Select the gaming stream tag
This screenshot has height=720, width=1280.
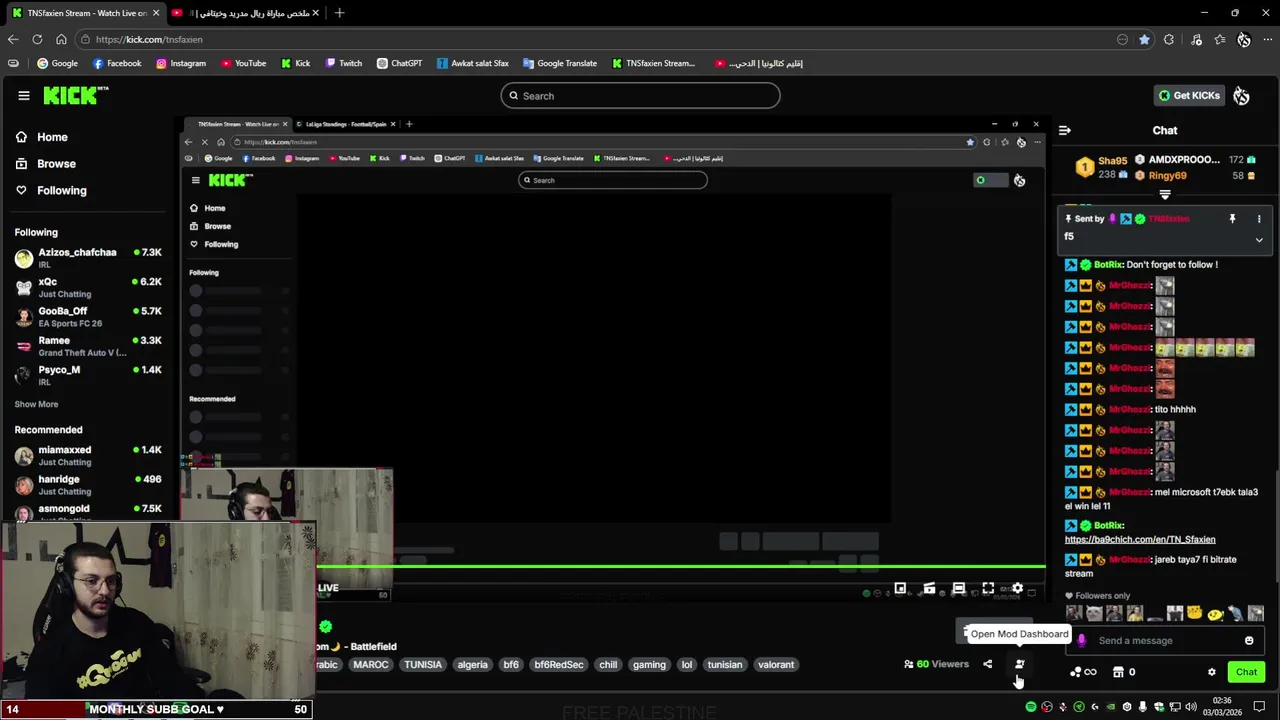(x=649, y=665)
